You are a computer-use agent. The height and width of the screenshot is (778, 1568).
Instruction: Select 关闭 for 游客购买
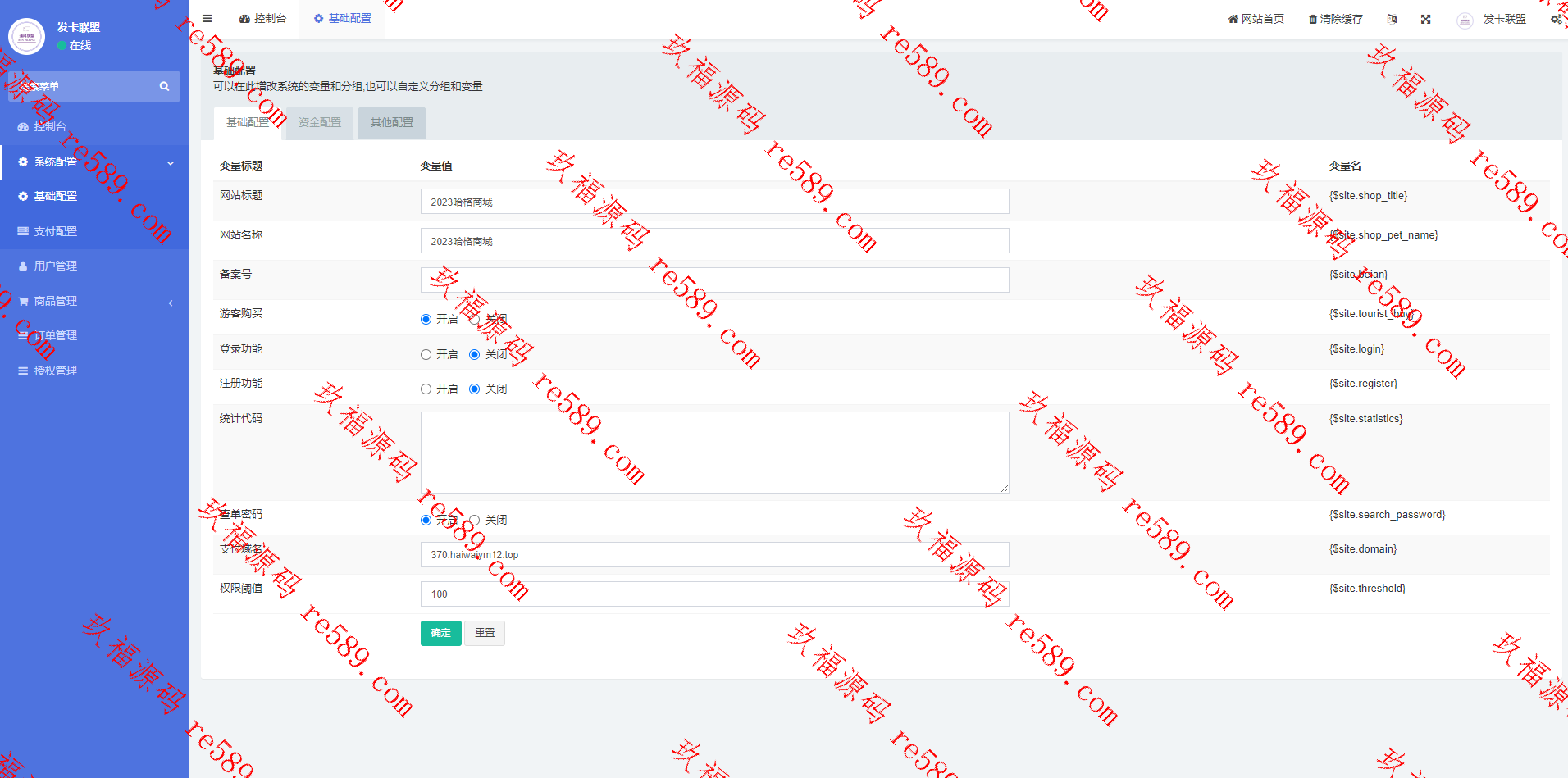click(474, 320)
